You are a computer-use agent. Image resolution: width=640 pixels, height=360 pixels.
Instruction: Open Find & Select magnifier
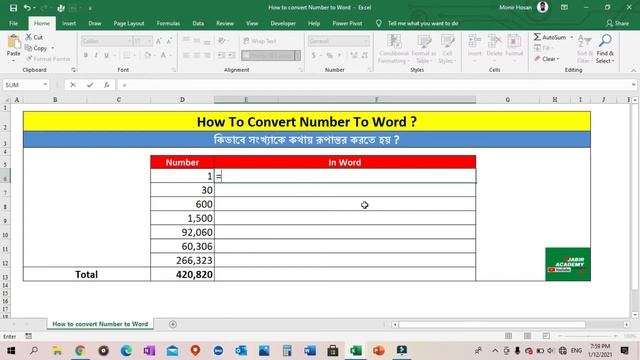(x=605, y=41)
